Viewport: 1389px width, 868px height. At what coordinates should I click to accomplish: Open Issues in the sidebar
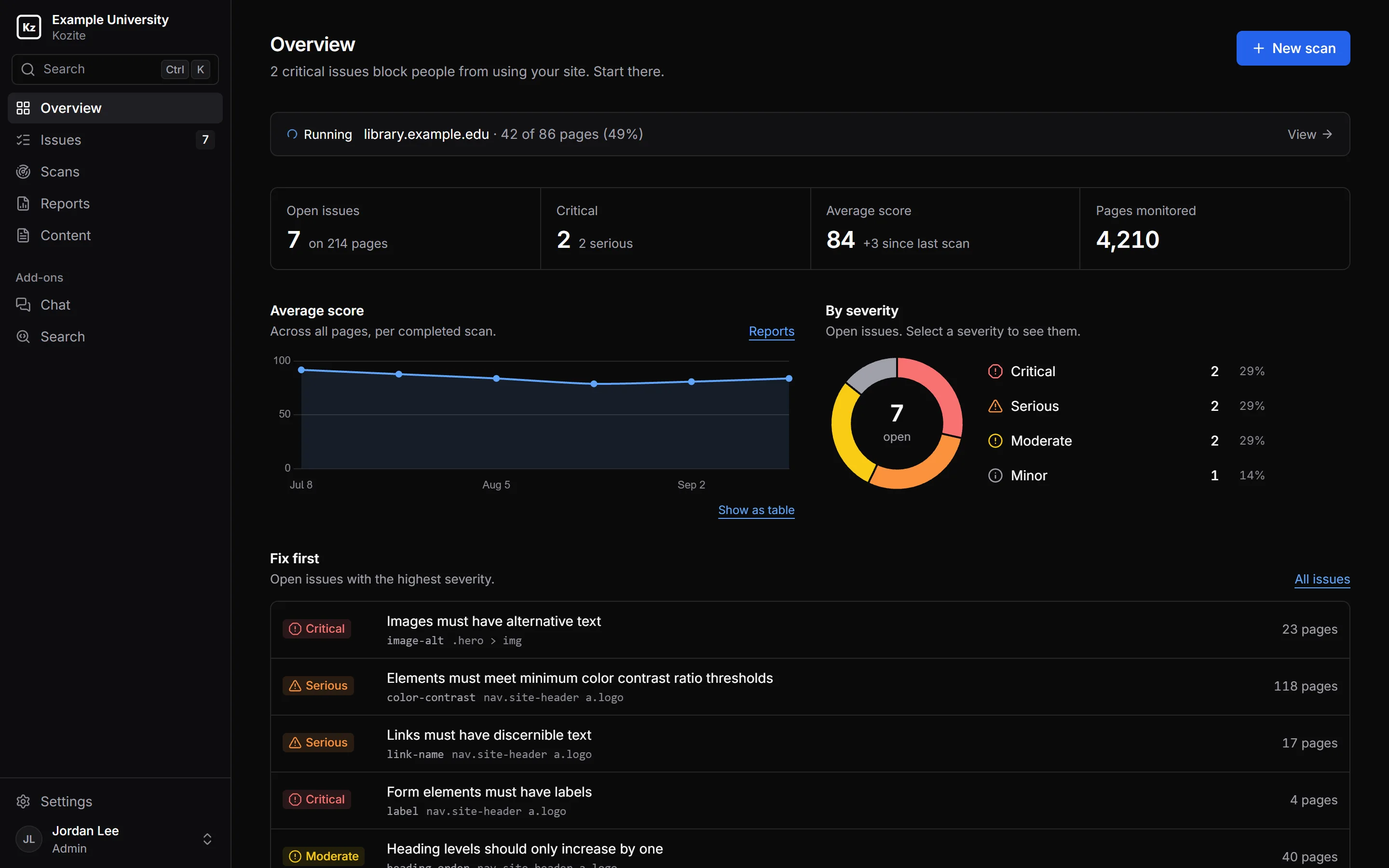point(115,139)
